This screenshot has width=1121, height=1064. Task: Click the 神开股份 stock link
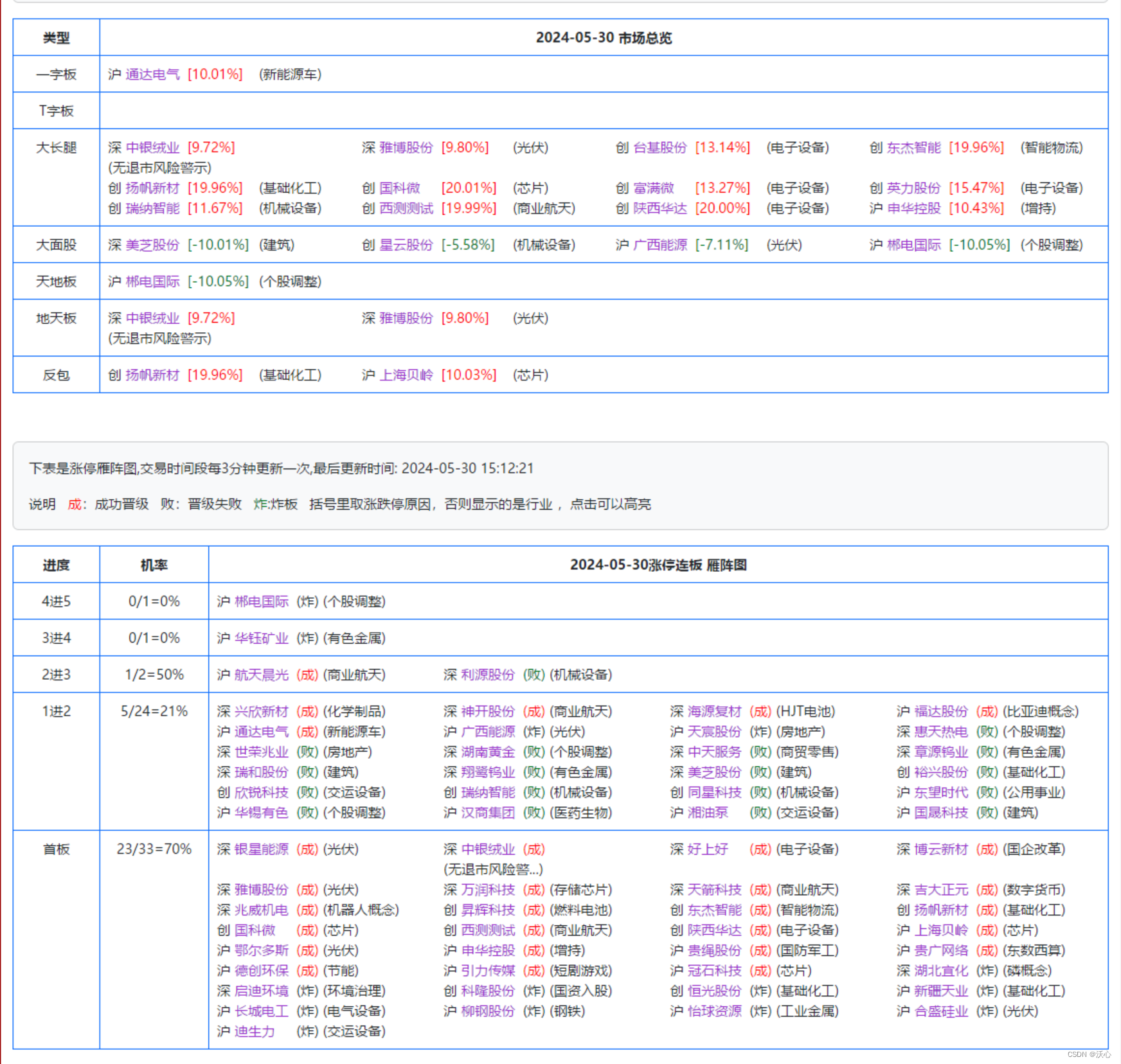point(489,712)
